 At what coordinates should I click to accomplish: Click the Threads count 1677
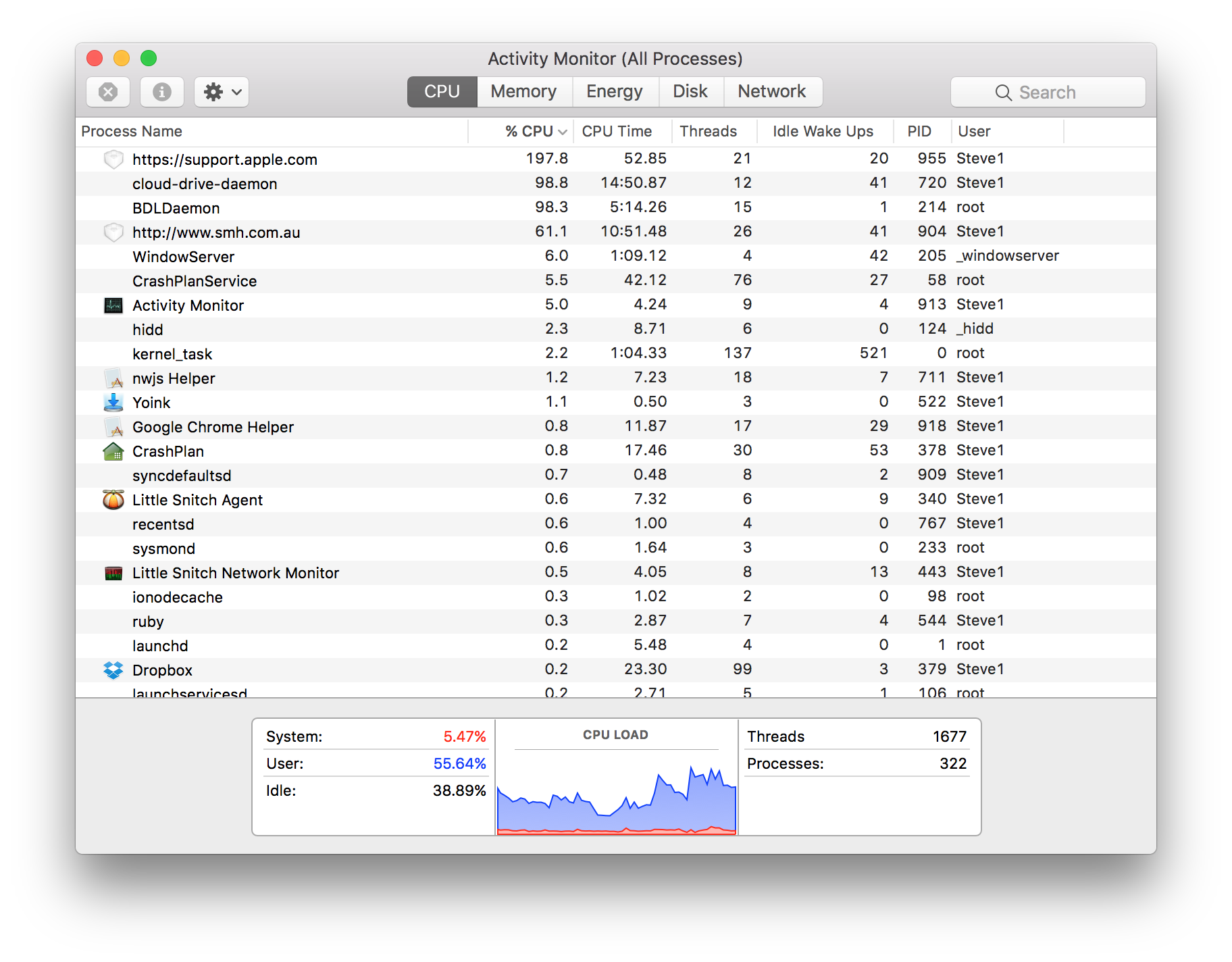[950, 736]
